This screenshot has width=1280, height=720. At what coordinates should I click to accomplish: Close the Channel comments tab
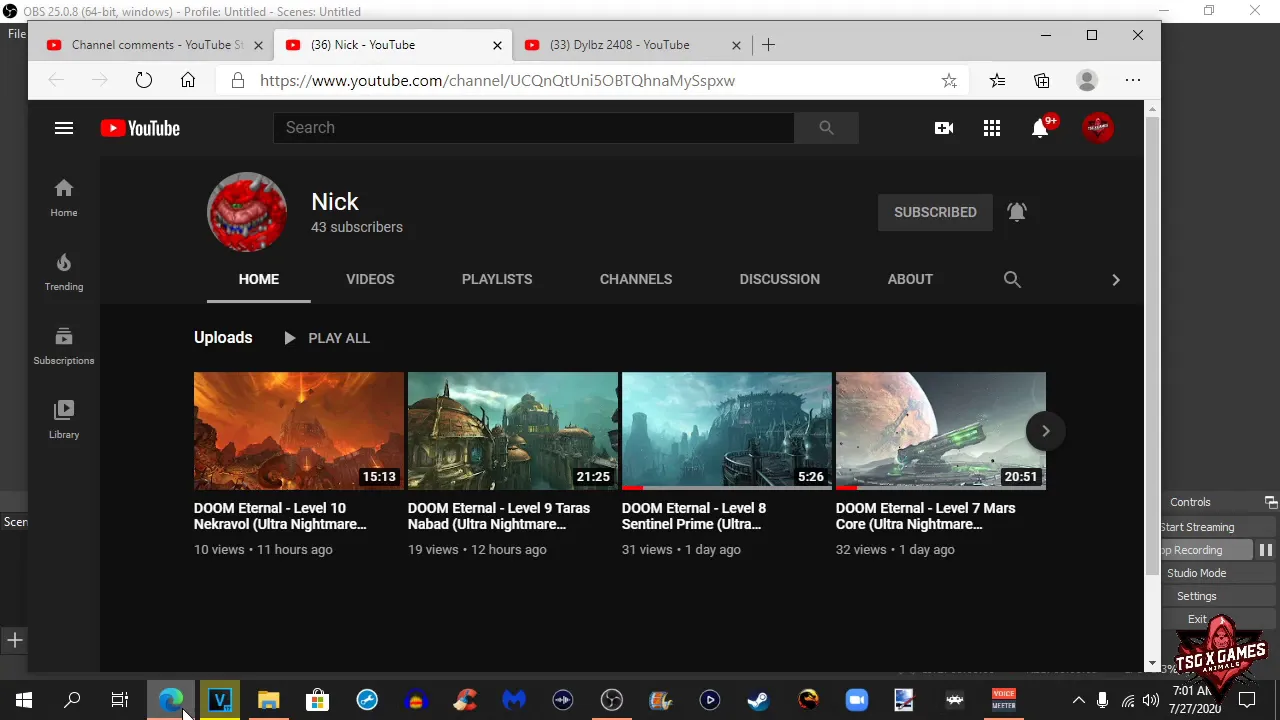pyautogui.click(x=259, y=45)
